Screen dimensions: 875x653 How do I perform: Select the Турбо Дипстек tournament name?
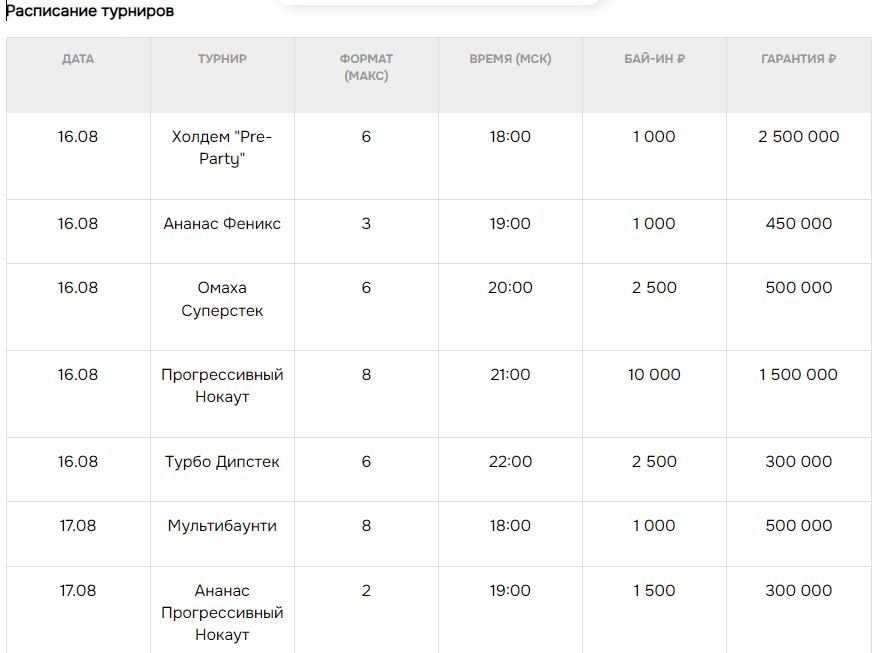click(x=222, y=462)
